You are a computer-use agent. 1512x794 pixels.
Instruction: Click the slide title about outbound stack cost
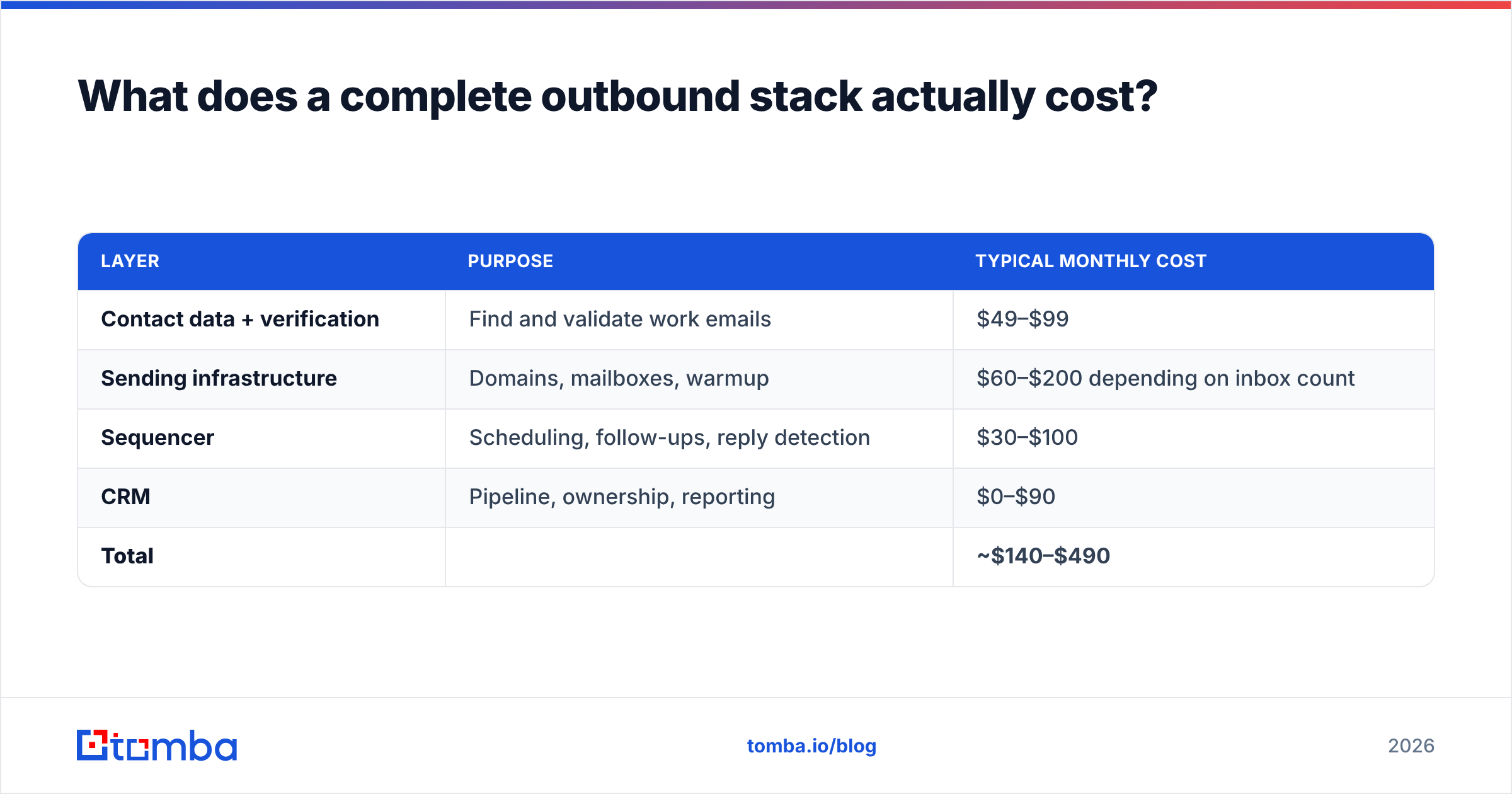(x=617, y=96)
